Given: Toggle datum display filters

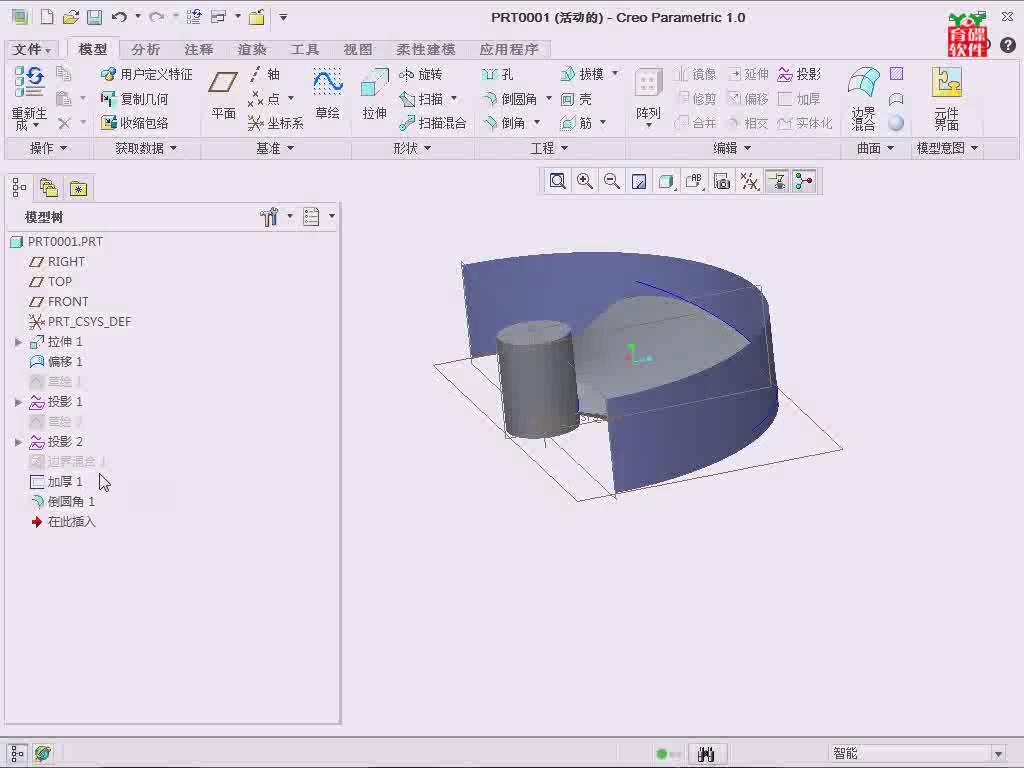Looking at the screenshot, I should tap(749, 181).
